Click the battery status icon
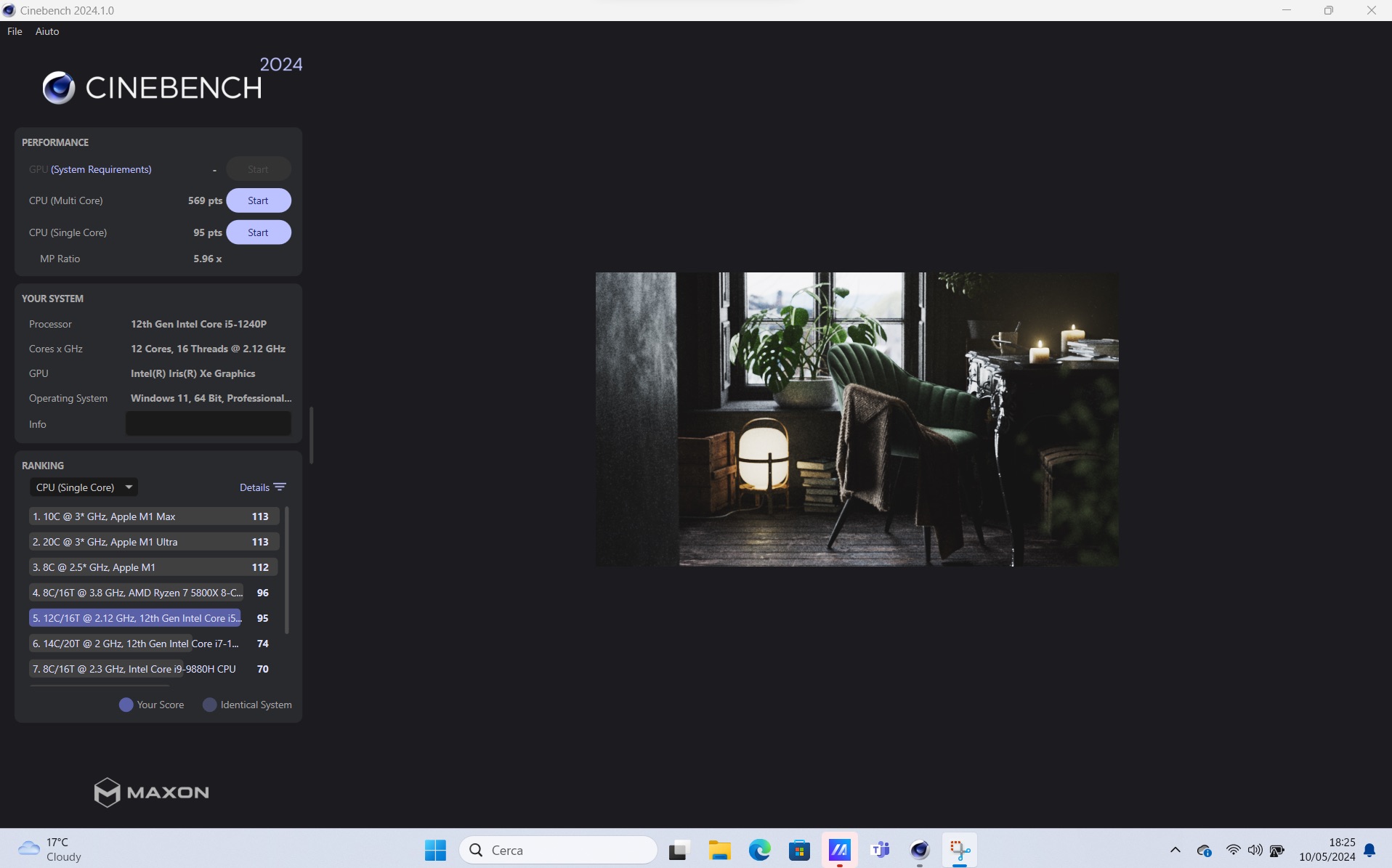This screenshot has width=1392, height=868. pyautogui.click(x=1277, y=850)
